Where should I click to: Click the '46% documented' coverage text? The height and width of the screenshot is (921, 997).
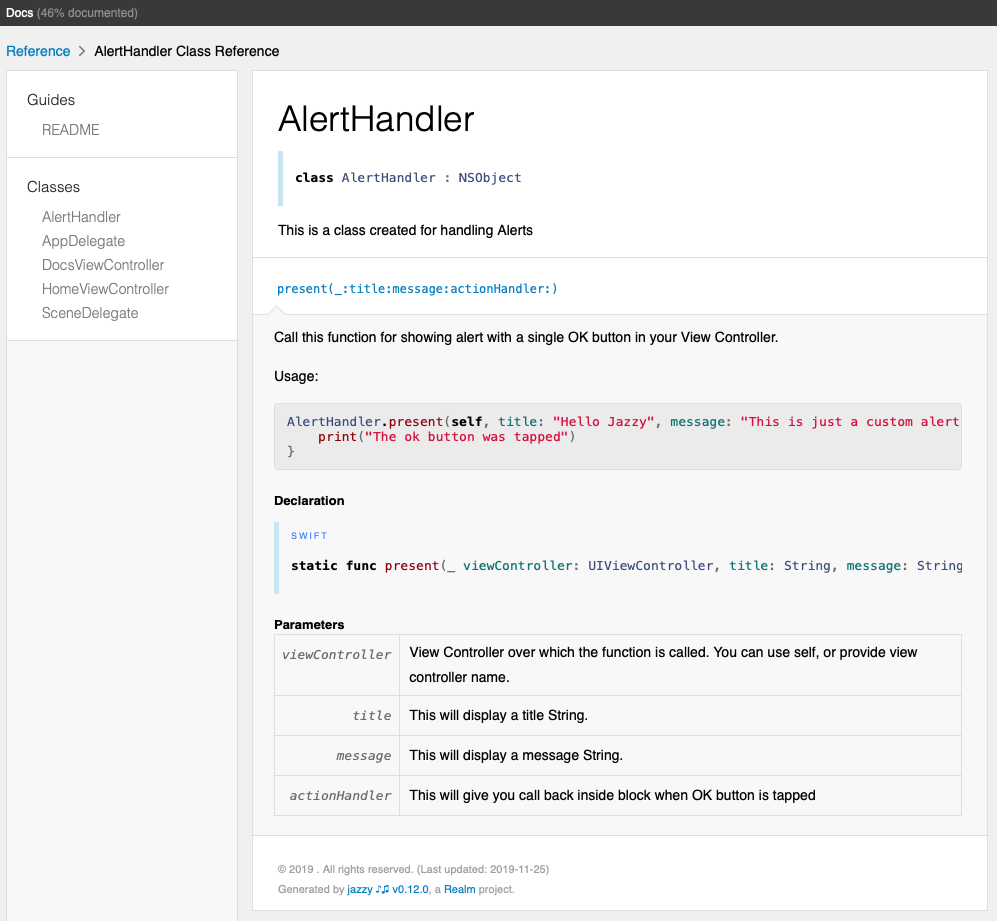click(87, 13)
